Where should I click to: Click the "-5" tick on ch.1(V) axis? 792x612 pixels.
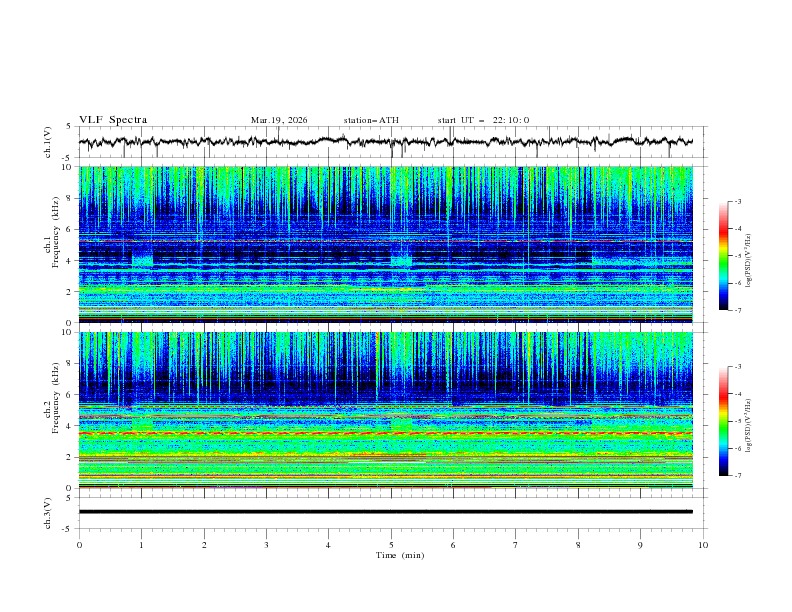click(68, 158)
